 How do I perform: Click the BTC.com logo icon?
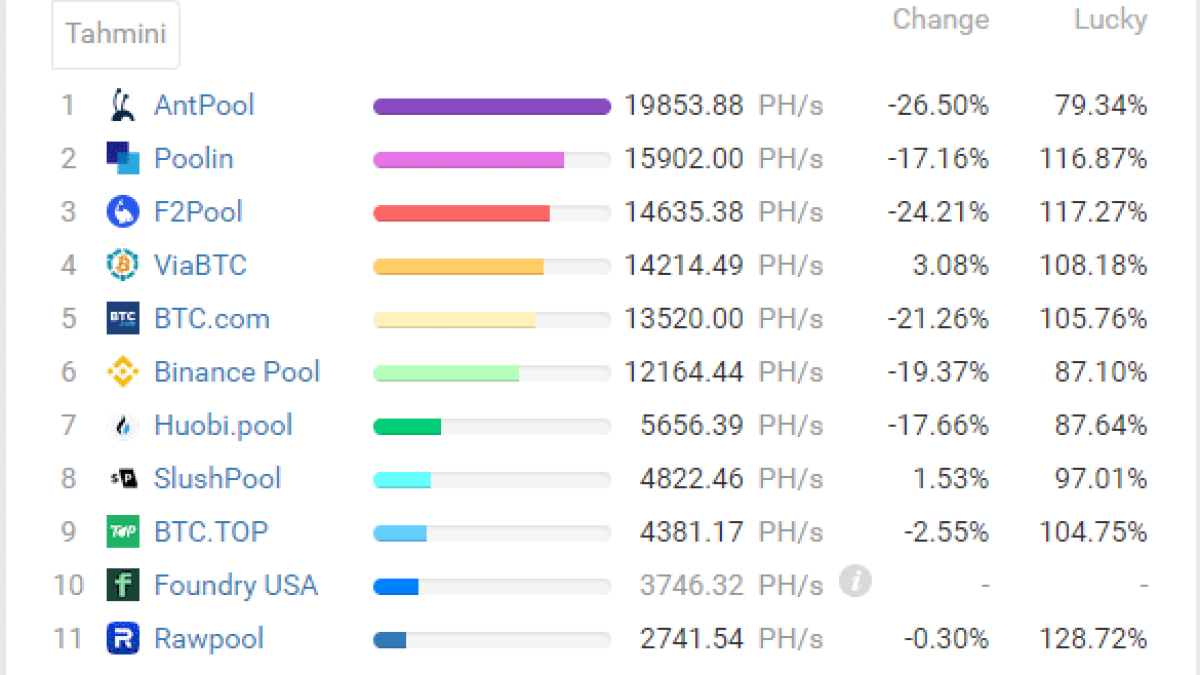pyautogui.click(x=122, y=319)
